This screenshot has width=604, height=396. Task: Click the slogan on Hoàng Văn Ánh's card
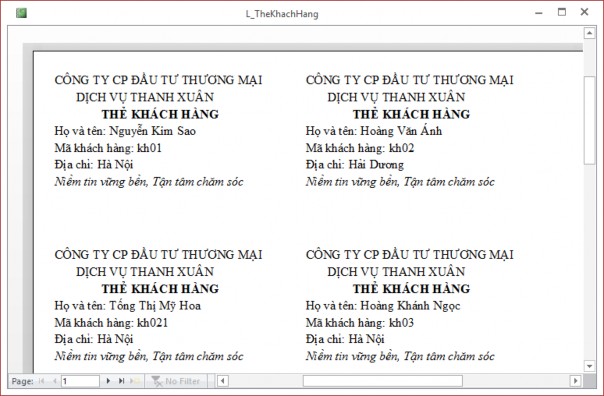click(400, 182)
